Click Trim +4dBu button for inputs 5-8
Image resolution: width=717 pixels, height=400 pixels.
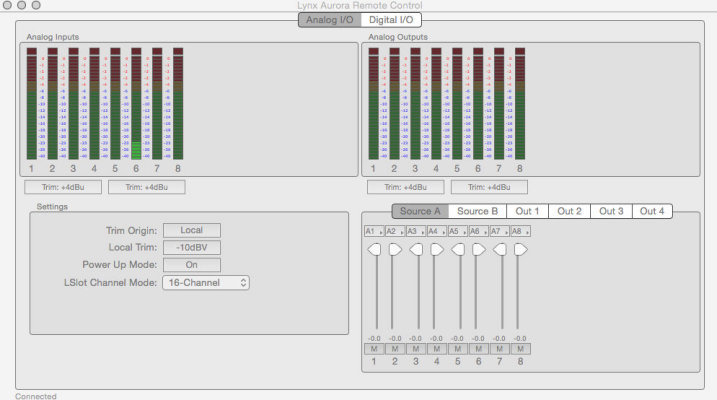tap(147, 187)
